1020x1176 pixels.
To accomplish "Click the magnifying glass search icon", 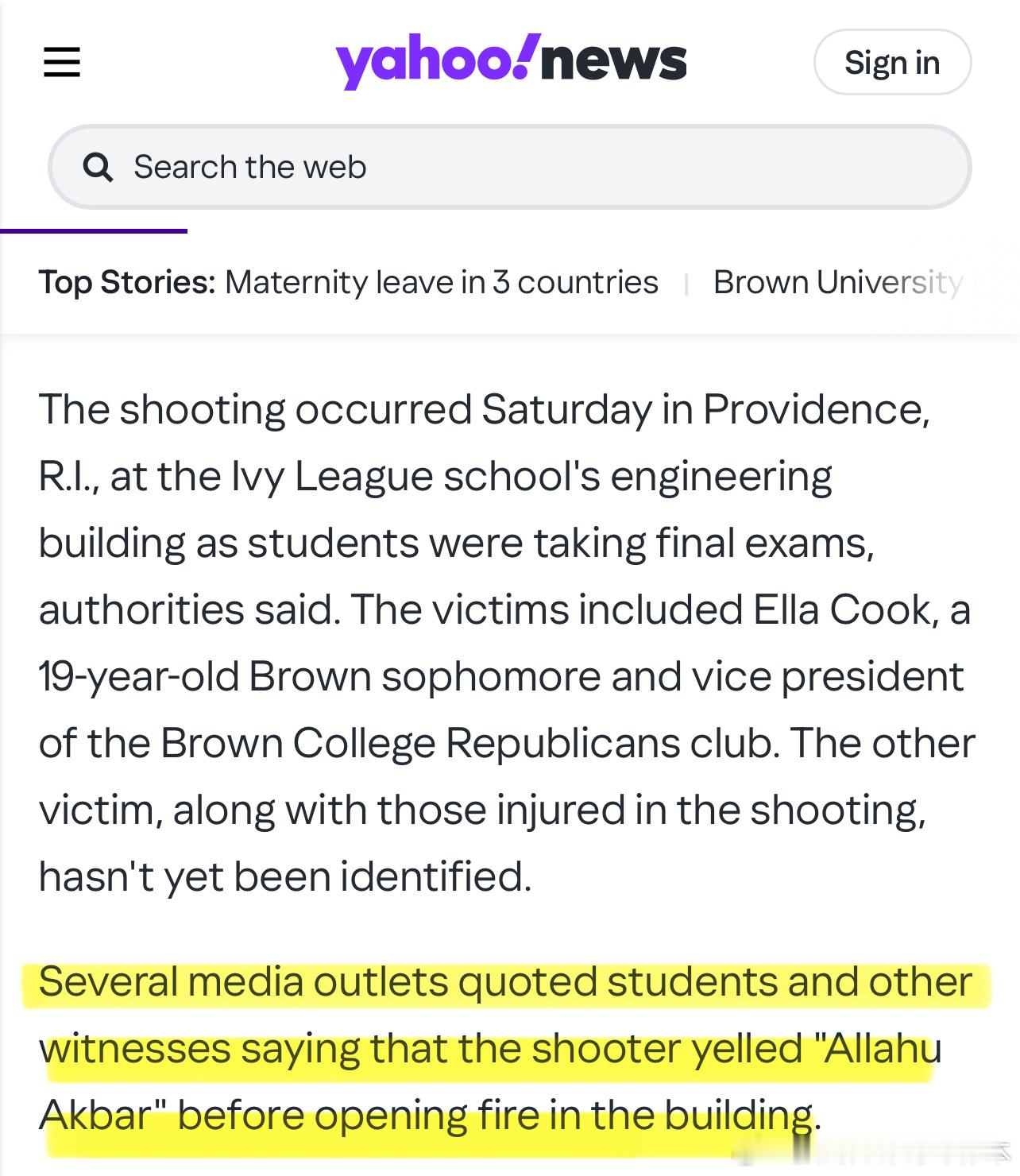I will click(98, 168).
